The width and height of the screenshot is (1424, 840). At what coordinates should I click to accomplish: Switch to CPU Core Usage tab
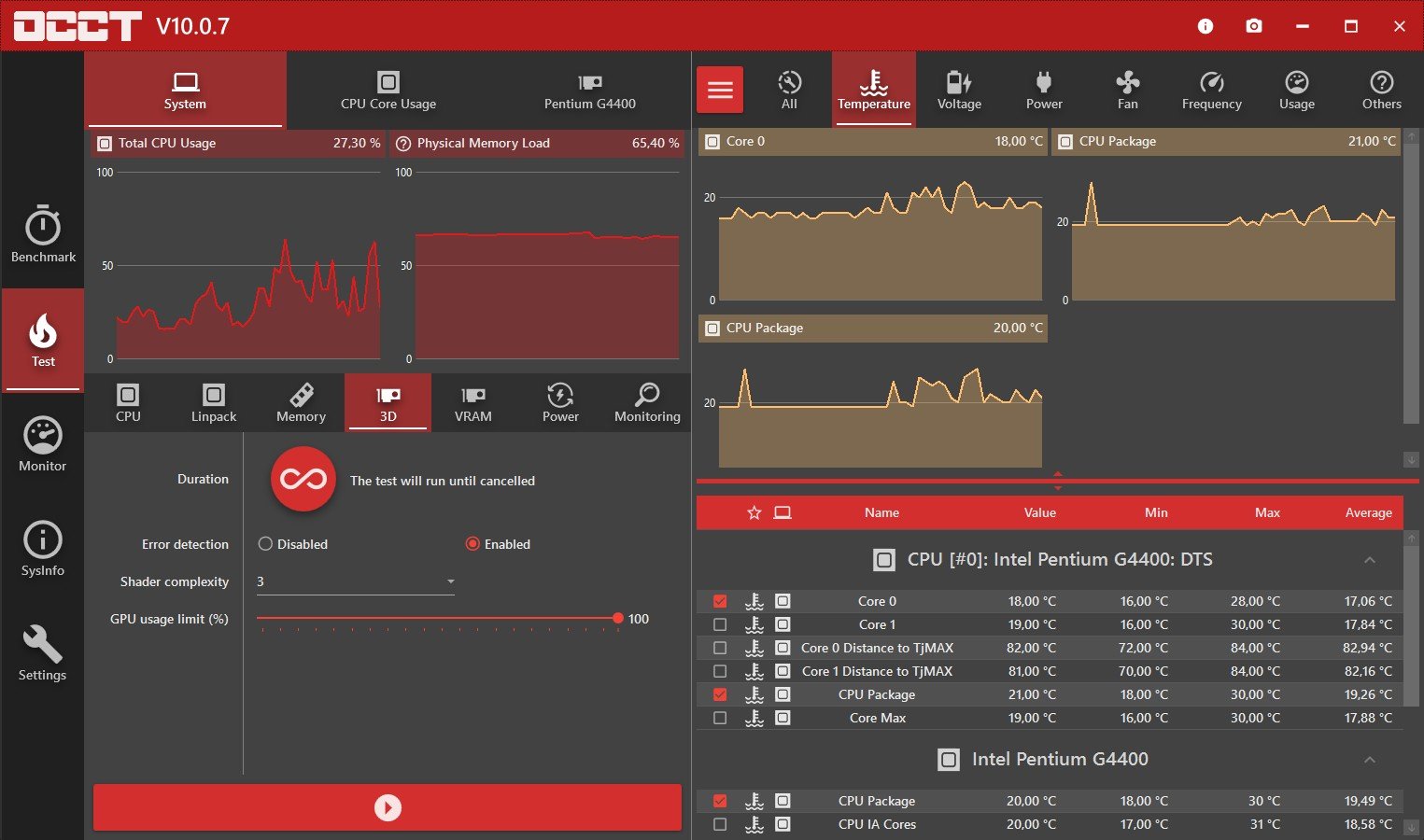388,90
